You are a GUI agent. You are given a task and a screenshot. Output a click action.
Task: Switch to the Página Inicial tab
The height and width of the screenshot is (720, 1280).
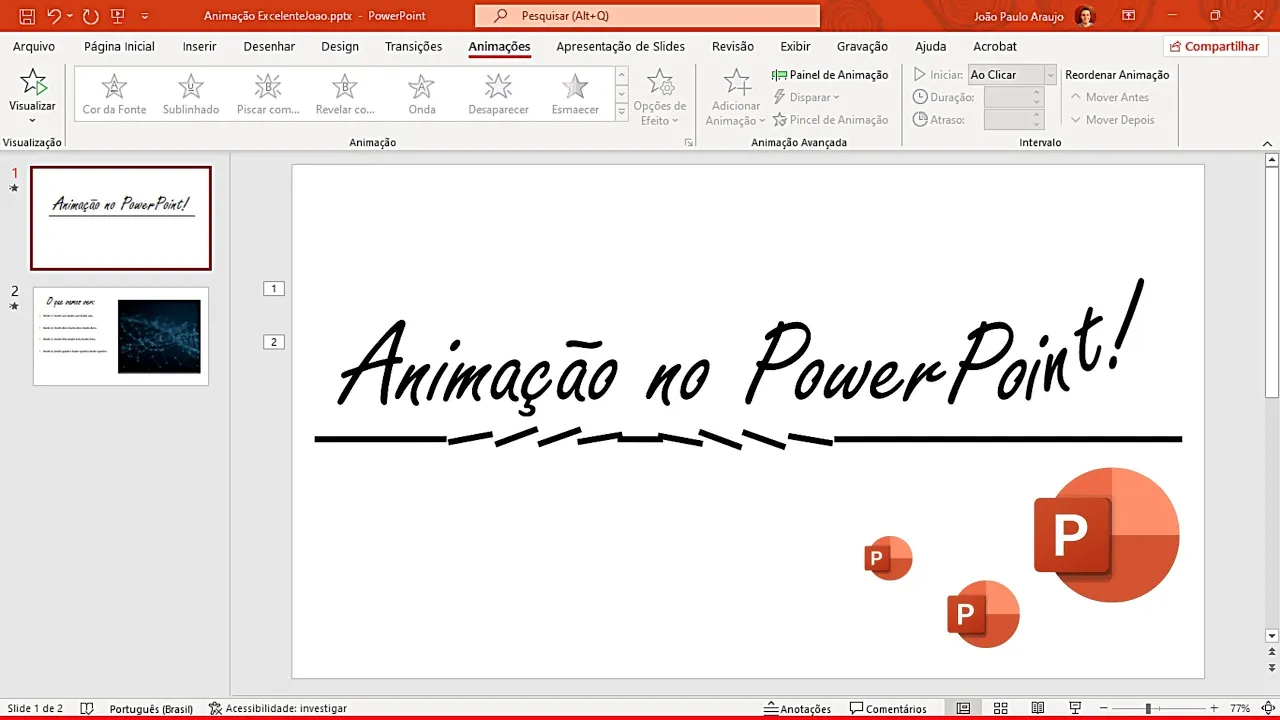(x=119, y=46)
